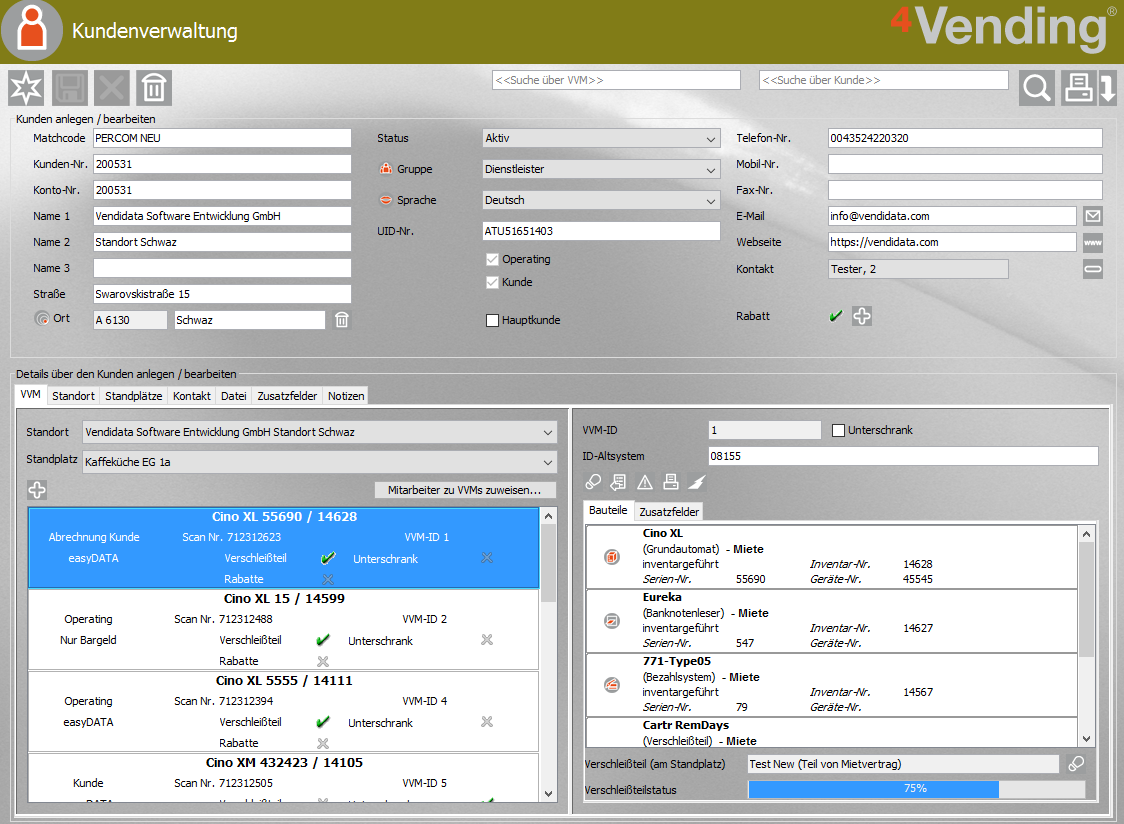1124x824 pixels.
Task: Click the add Rabatt plus icon
Action: [x=862, y=316]
